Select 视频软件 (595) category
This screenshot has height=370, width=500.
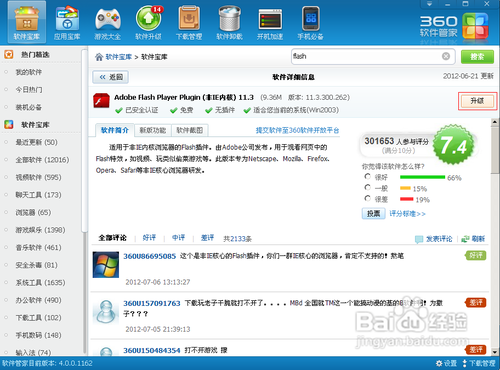pos(38,177)
